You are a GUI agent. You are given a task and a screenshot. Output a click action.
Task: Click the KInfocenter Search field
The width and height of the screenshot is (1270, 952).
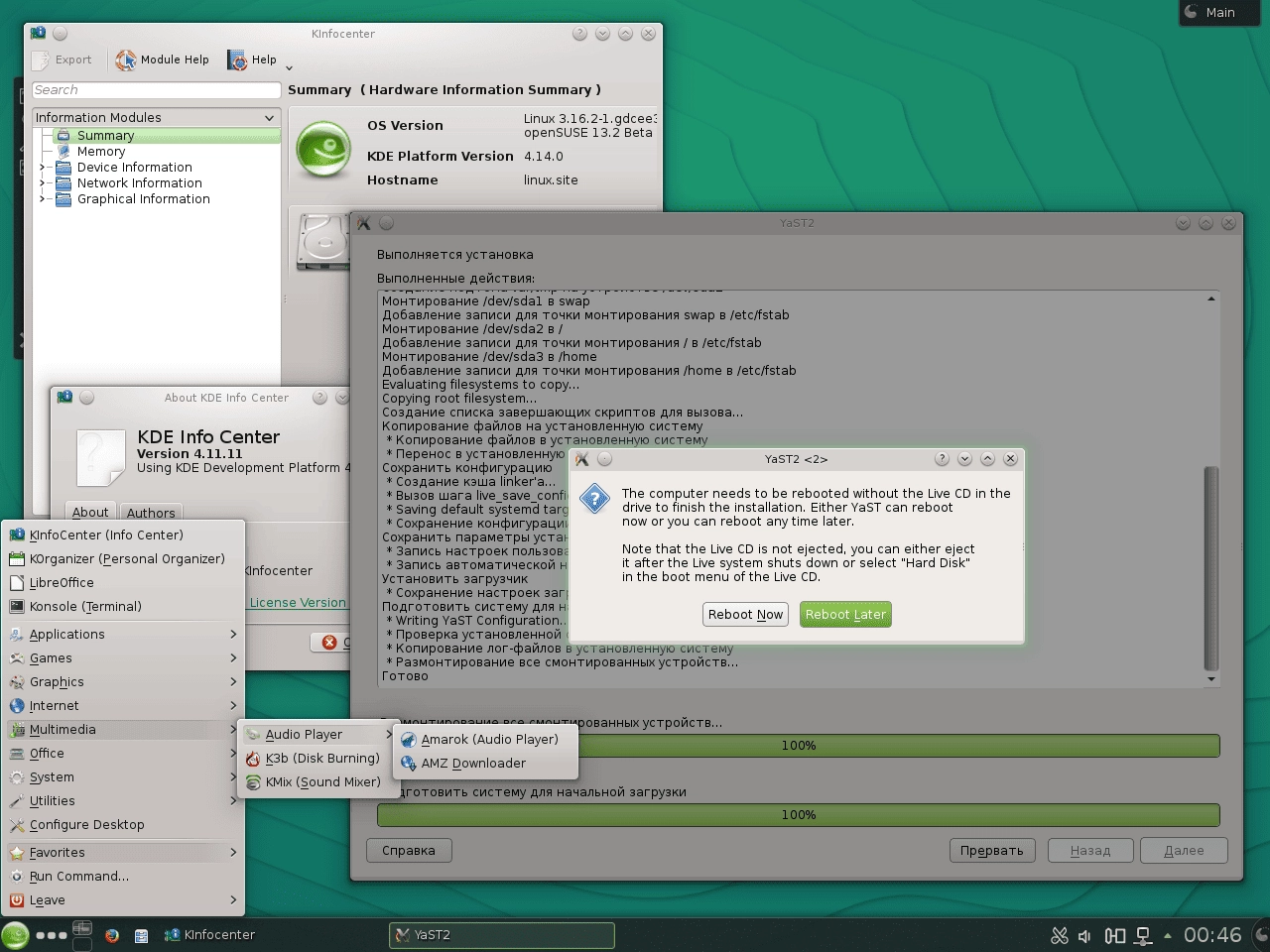click(x=156, y=90)
